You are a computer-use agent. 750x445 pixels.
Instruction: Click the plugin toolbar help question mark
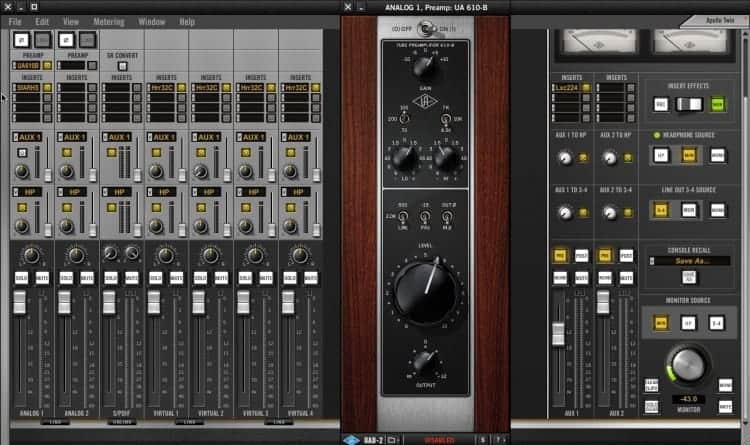pos(497,440)
